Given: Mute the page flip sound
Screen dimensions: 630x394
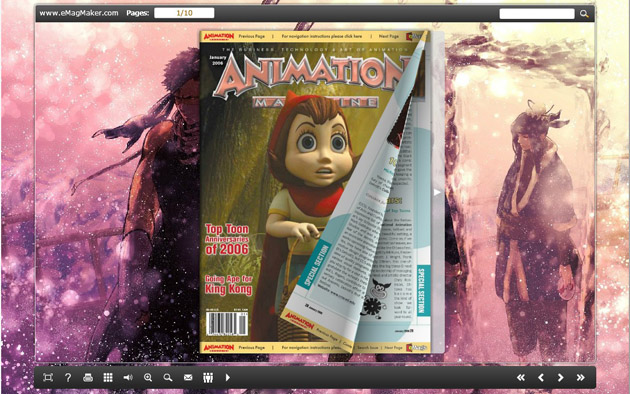Looking at the screenshot, I should 128,378.
